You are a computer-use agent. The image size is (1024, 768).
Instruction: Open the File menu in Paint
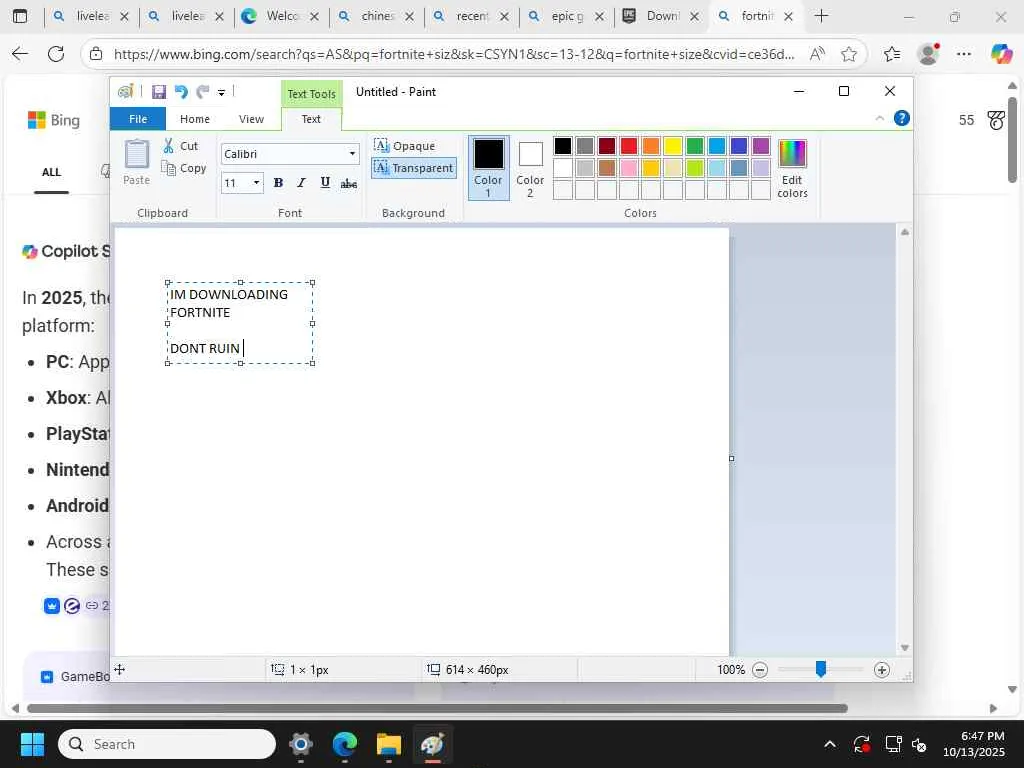(138, 119)
